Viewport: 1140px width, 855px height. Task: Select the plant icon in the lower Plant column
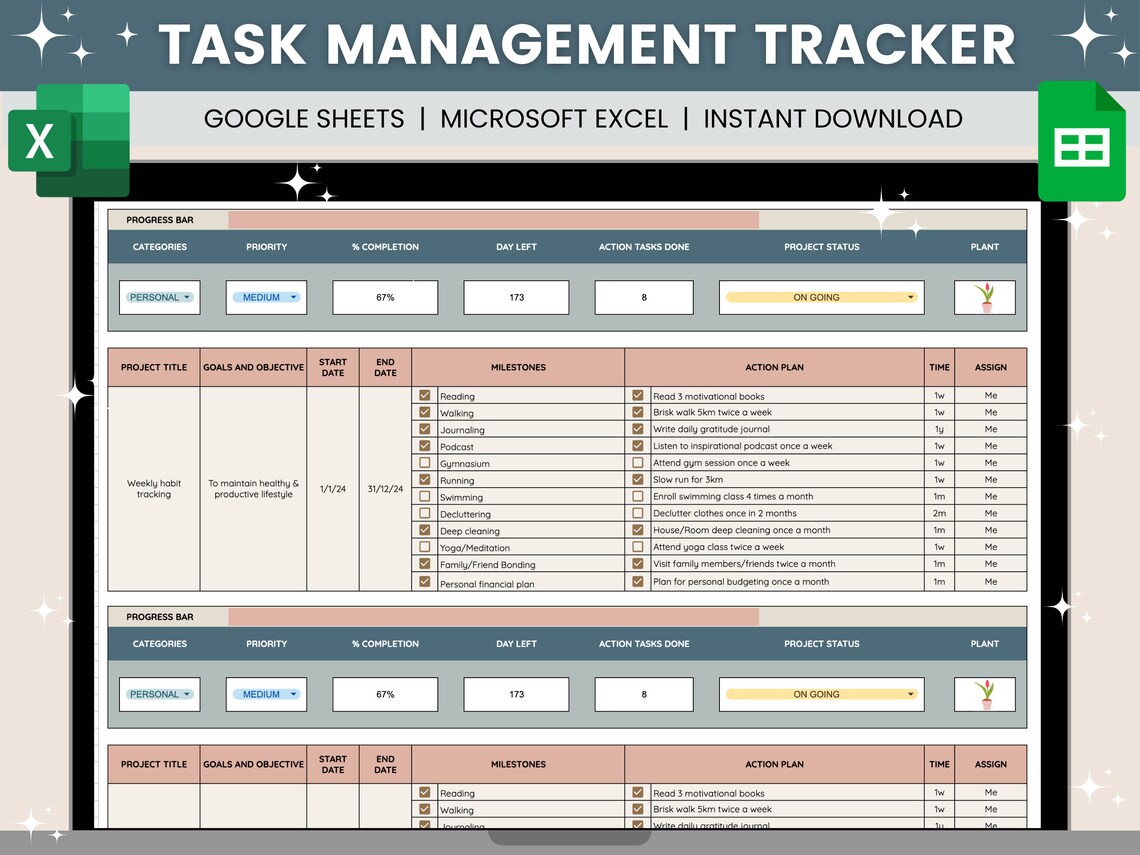[984, 694]
